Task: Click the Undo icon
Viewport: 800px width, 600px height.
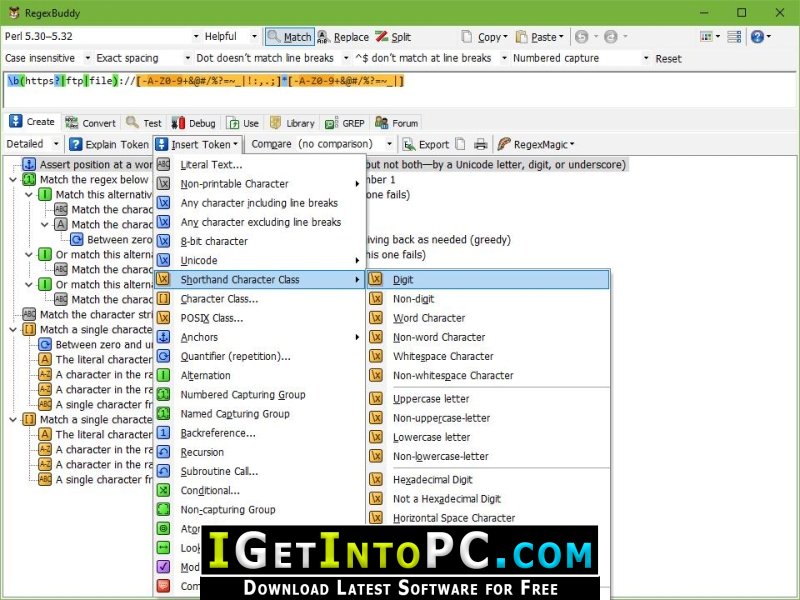Action: pyautogui.click(x=581, y=37)
